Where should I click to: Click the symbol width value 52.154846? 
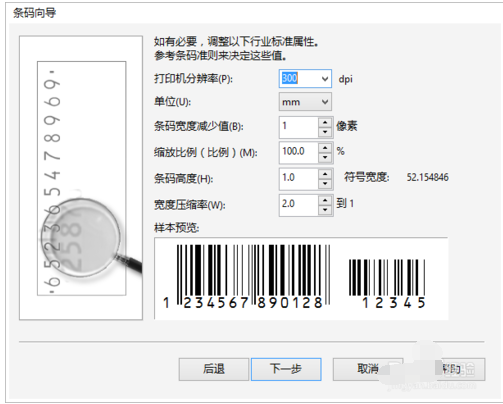pos(427,177)
